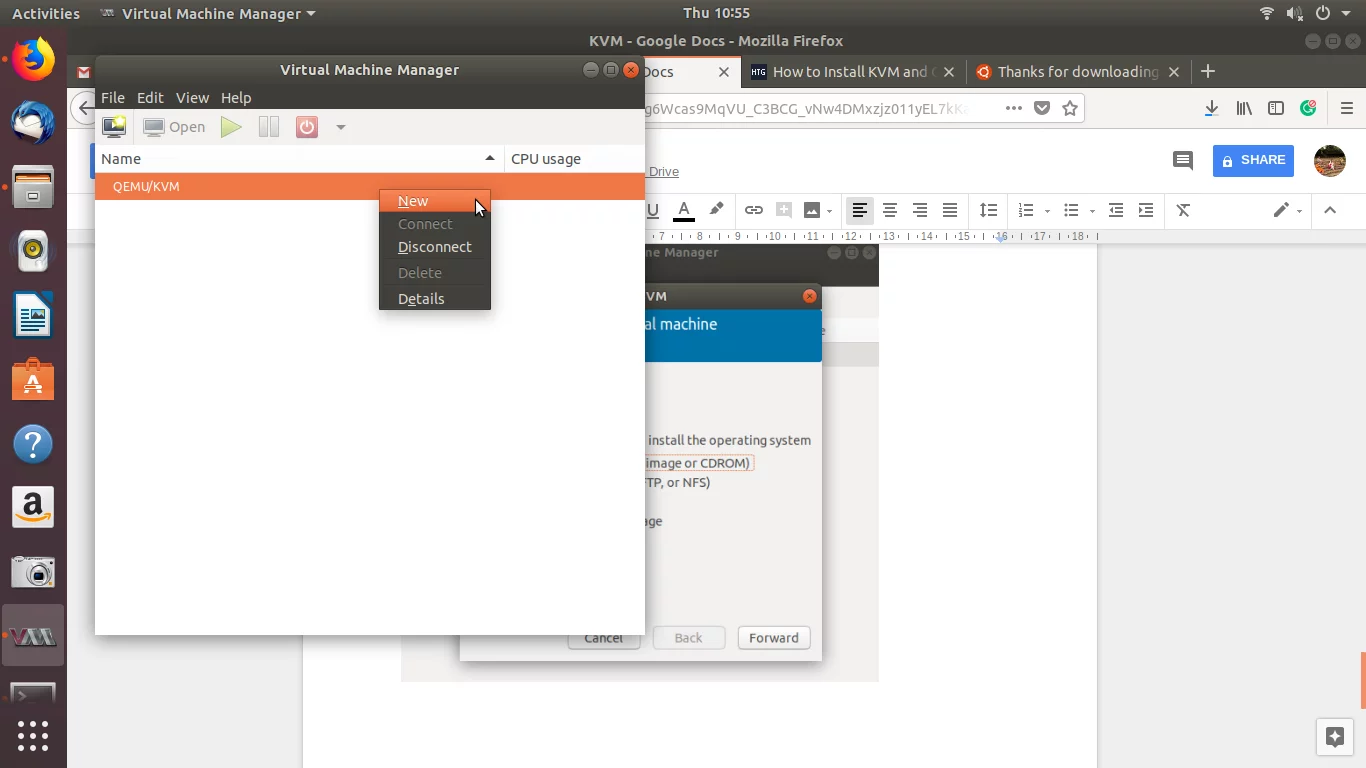
Task: Click the increase indent icon
Action: (x=1146, y=210)
